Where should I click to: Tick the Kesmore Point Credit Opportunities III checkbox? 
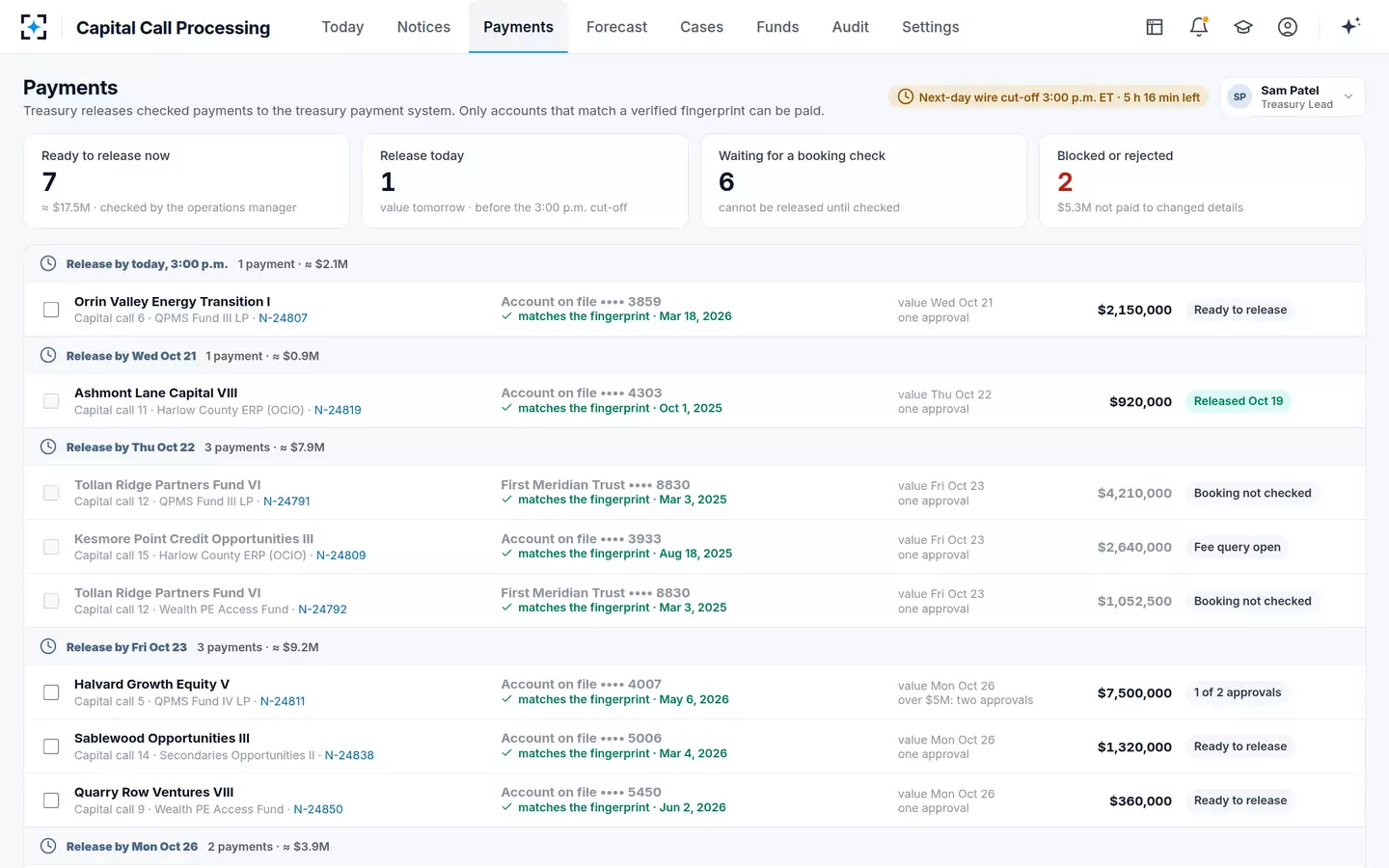(x=51, y=547)
